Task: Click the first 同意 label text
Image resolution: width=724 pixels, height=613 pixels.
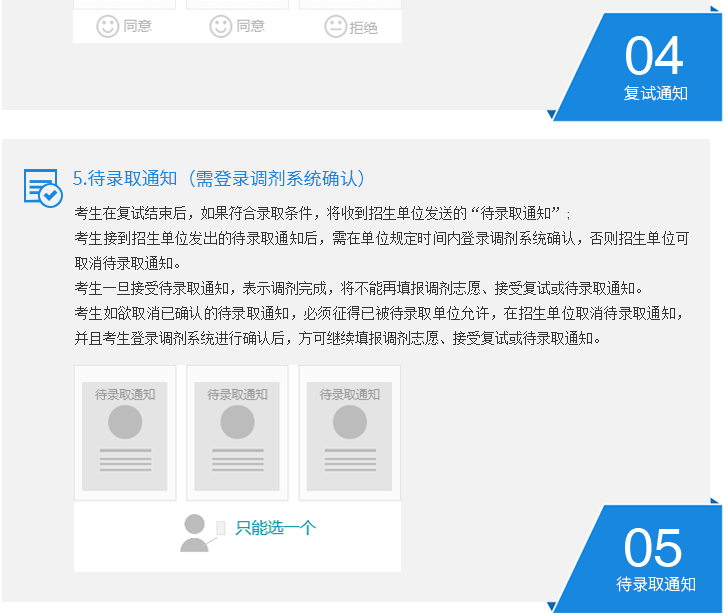Action: click(x=138, y=26)
